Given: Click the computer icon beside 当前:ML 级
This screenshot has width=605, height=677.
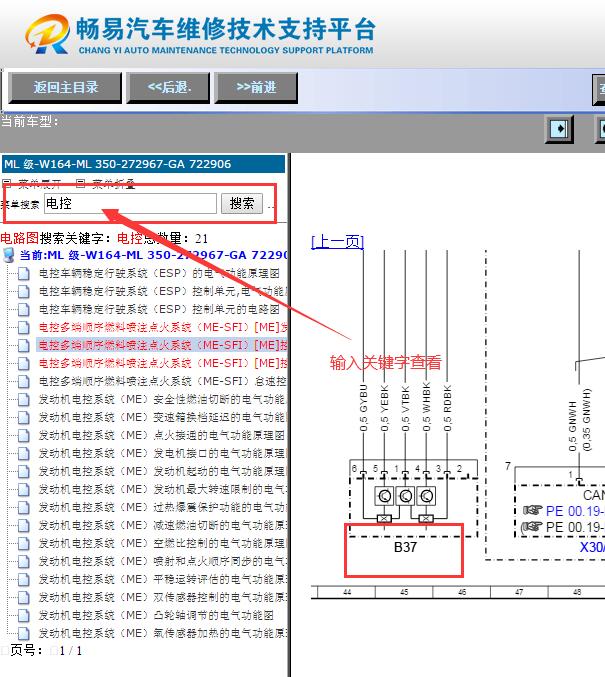Looking at the screenshot, I should tap(9, 255).
